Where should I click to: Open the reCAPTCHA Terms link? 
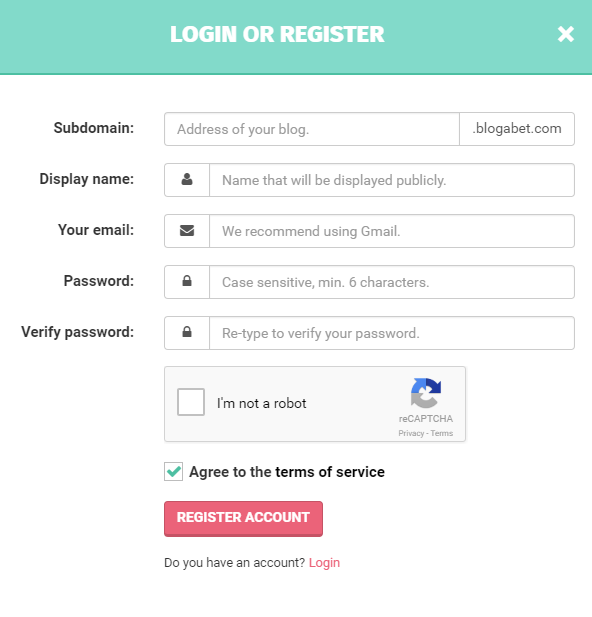(442, 433)
